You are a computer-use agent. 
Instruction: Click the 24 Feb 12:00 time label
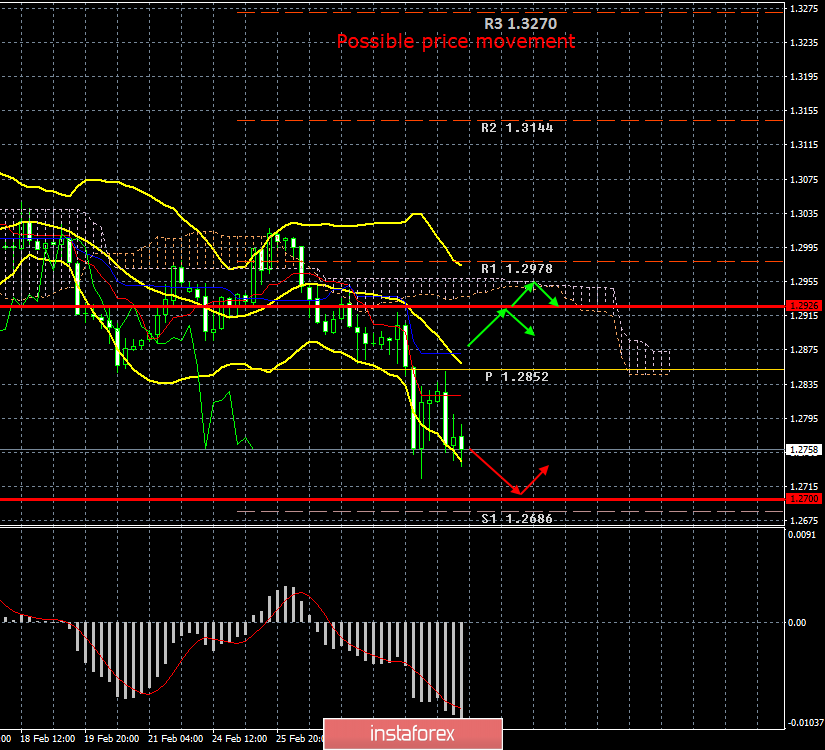point(239,739)
